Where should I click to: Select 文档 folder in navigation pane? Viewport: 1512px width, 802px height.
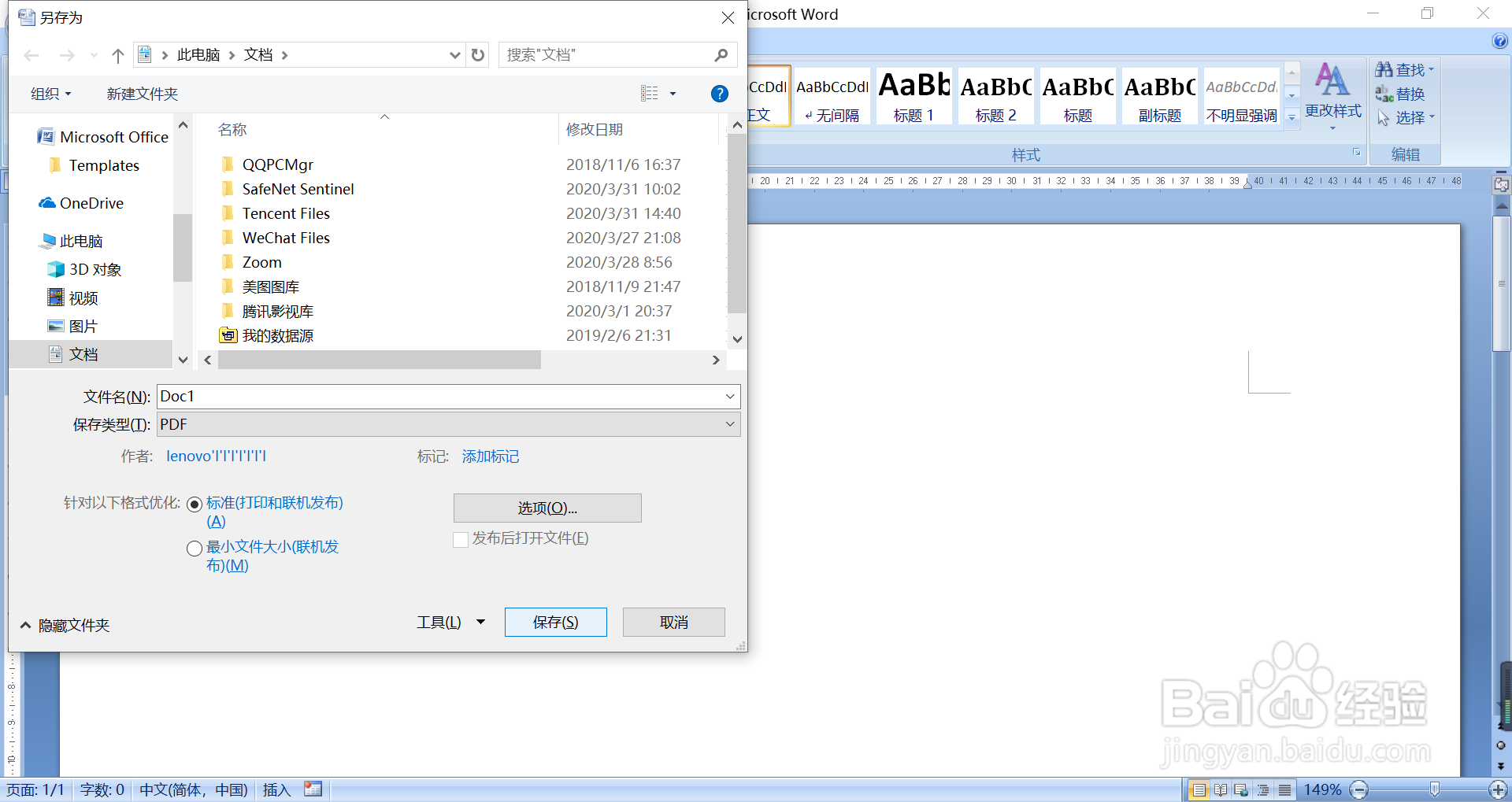tap(73, 354)
